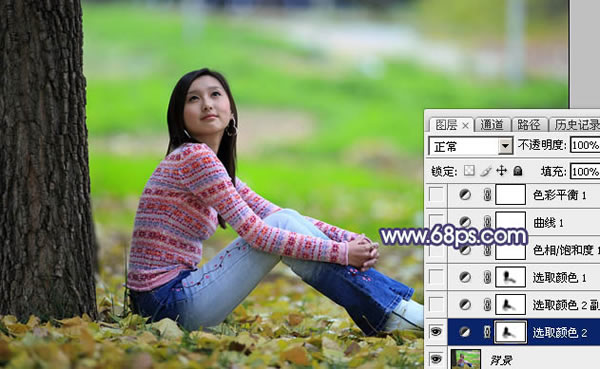Click the 背景 layer image thumbnail

[466, 359]
